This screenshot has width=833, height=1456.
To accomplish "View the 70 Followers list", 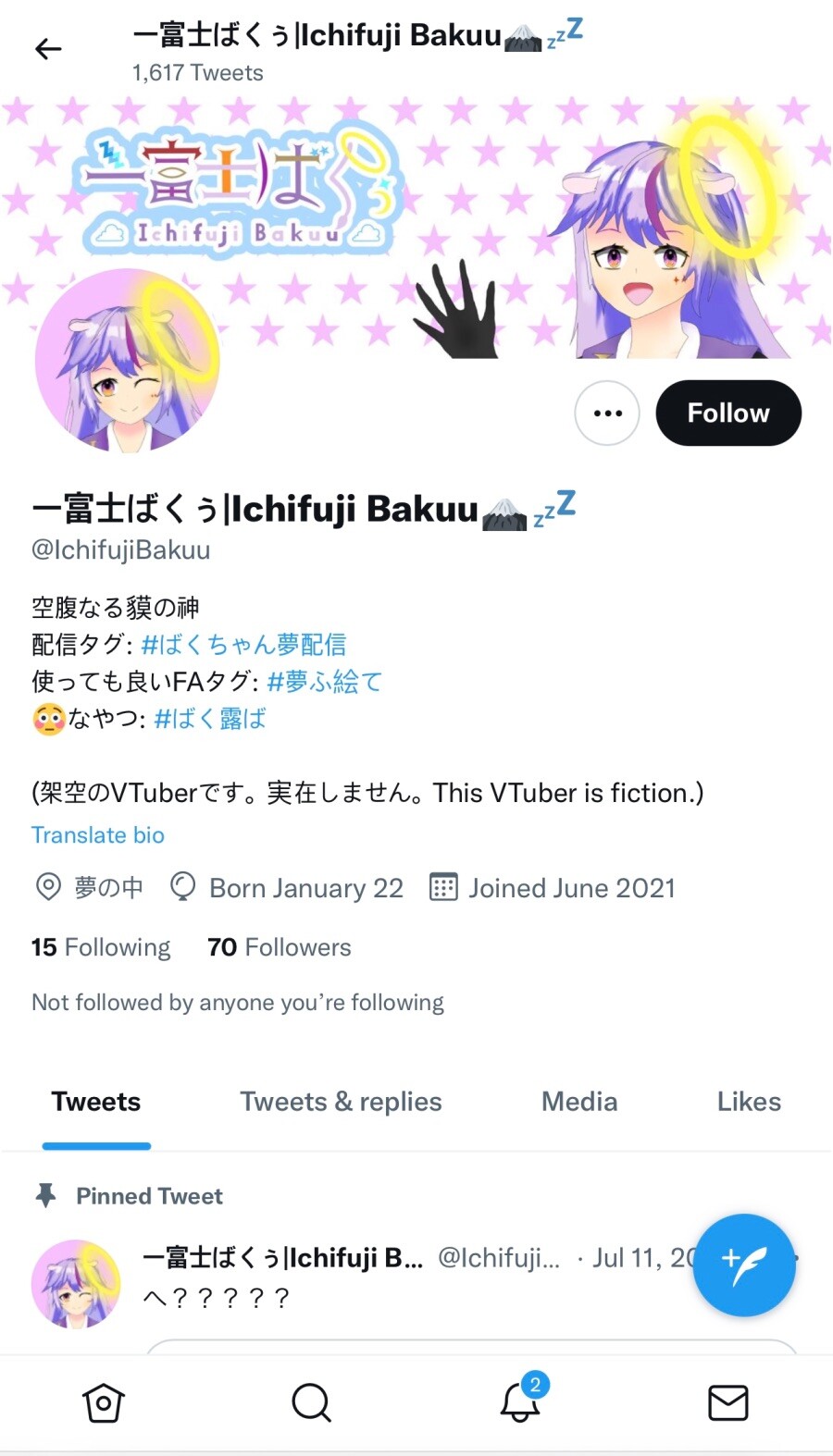I will point(280,947).
